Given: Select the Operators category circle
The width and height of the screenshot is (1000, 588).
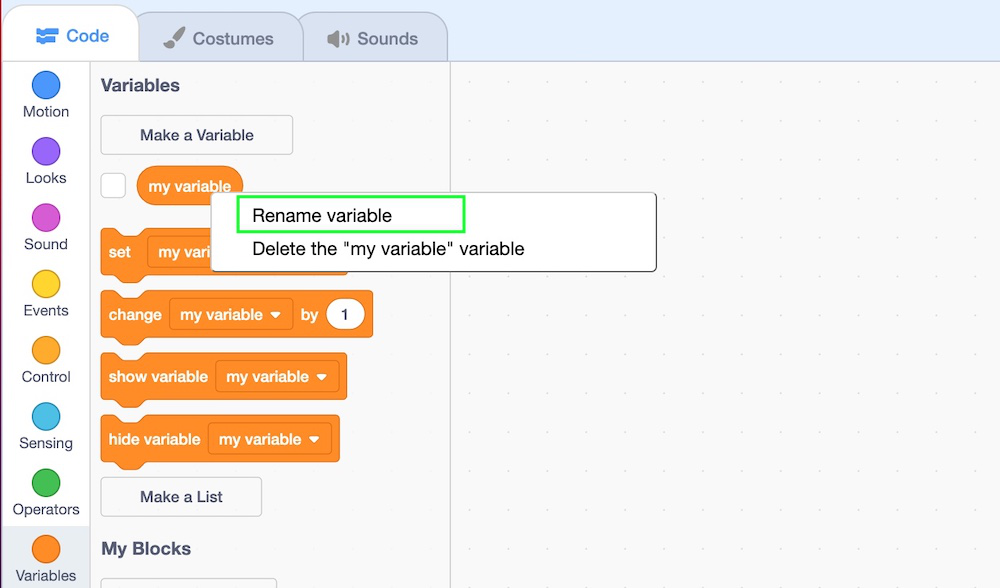Looking at the screenshot, I should [46, 483].
